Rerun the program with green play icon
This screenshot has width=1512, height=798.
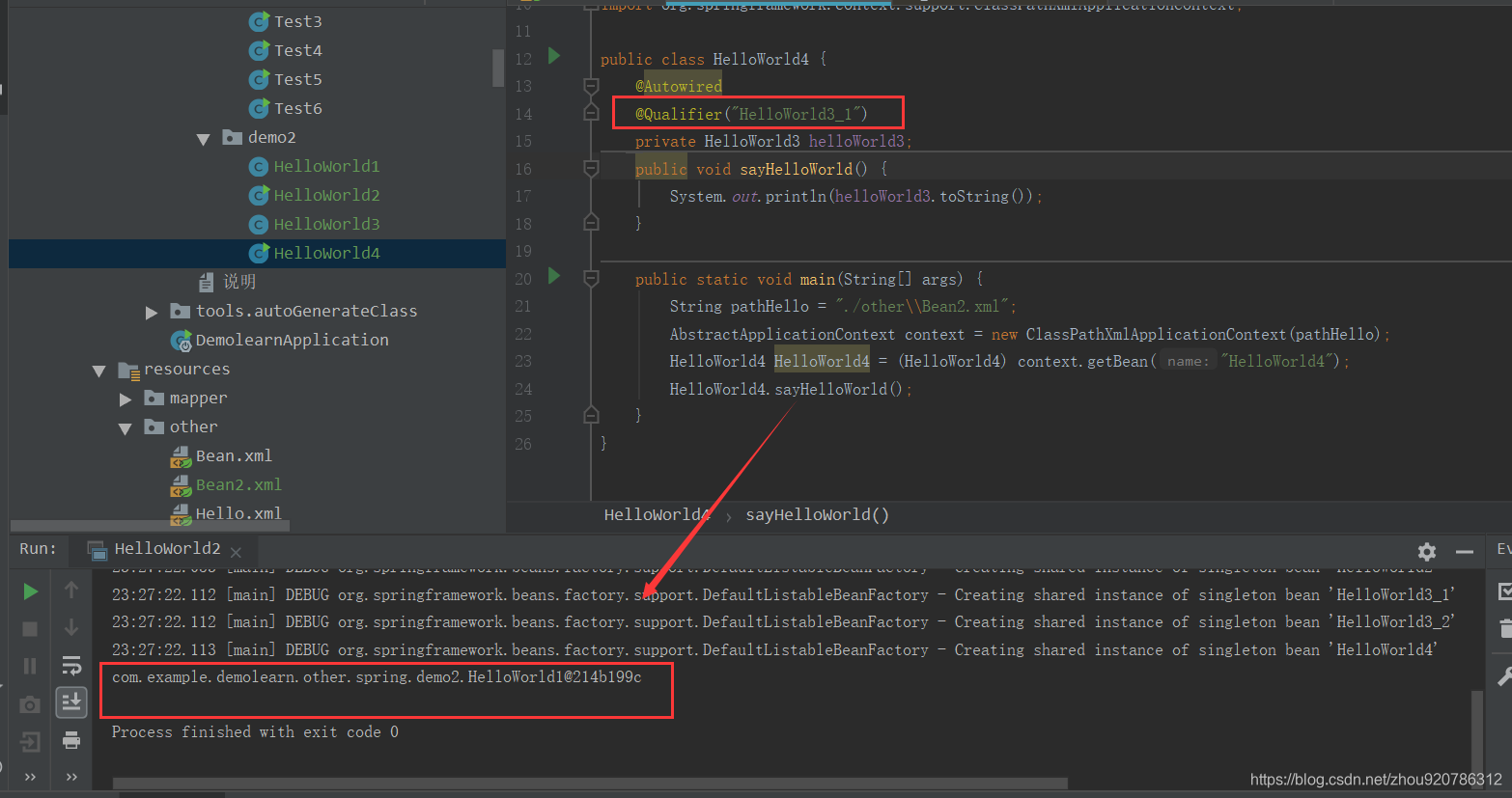coord(31,591)
